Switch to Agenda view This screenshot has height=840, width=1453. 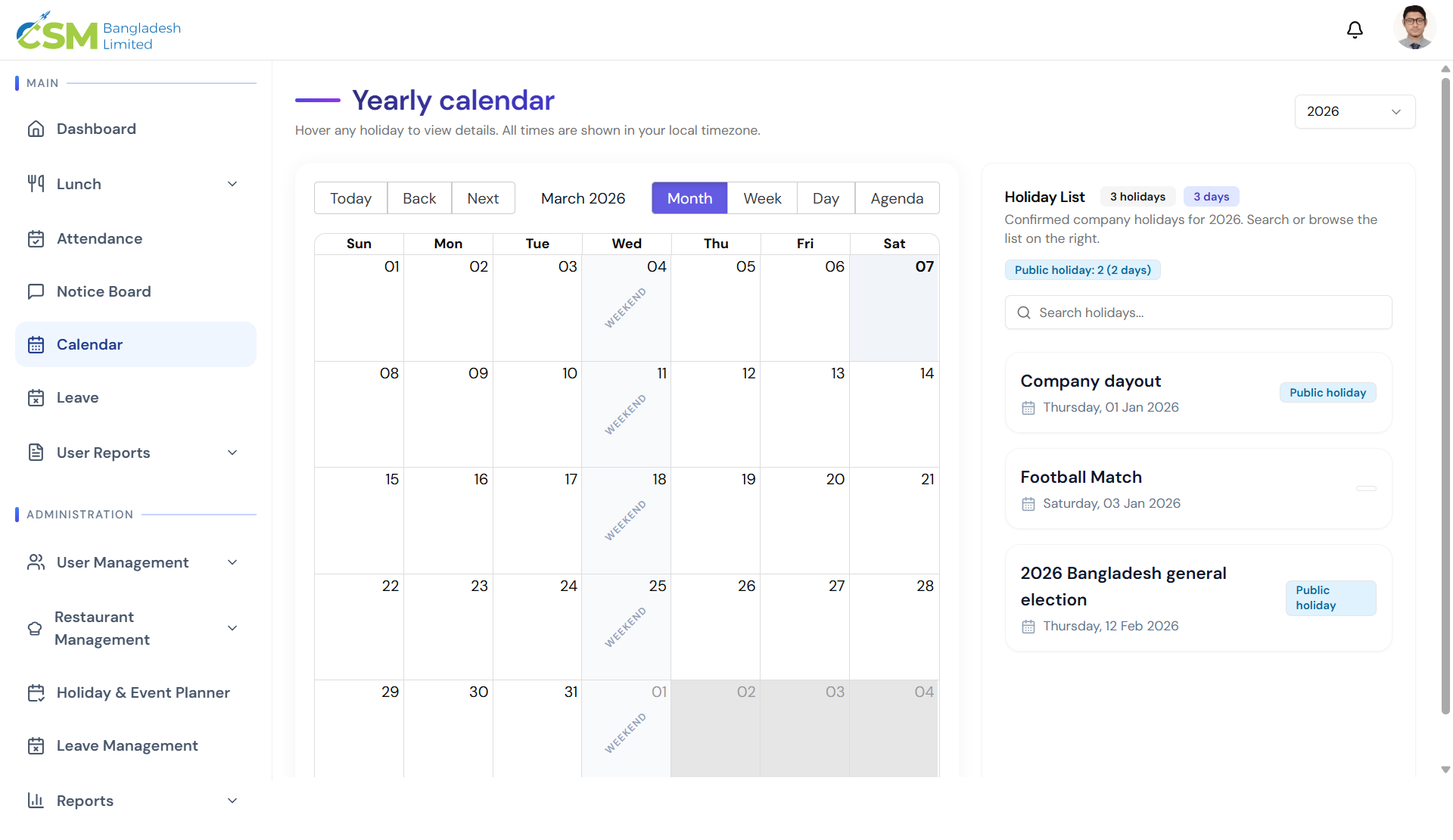pos(897,198)
